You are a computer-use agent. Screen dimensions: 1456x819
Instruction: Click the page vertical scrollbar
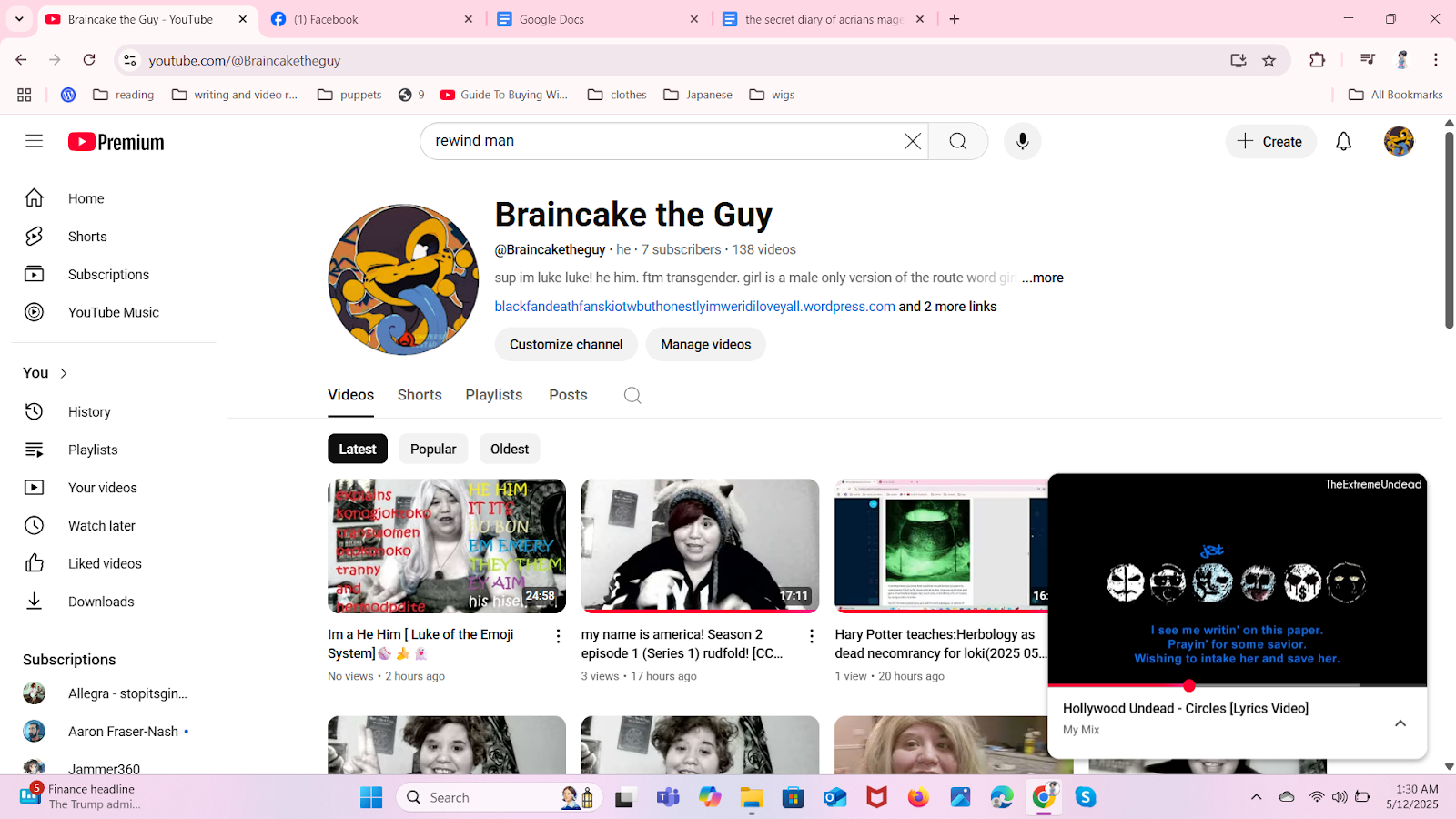(1449, 229)
